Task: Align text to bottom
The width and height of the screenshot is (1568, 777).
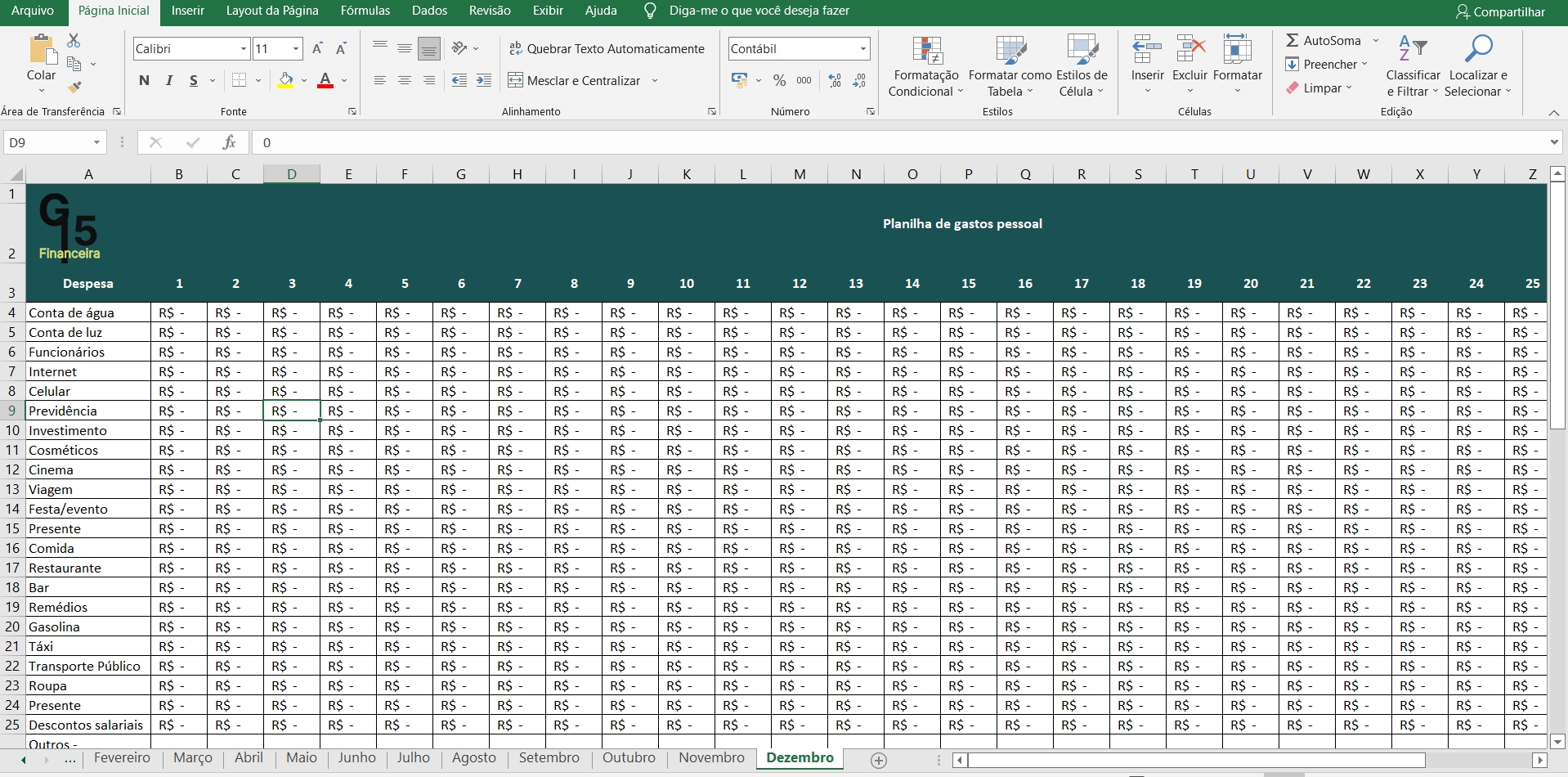Action: (429, 49)
